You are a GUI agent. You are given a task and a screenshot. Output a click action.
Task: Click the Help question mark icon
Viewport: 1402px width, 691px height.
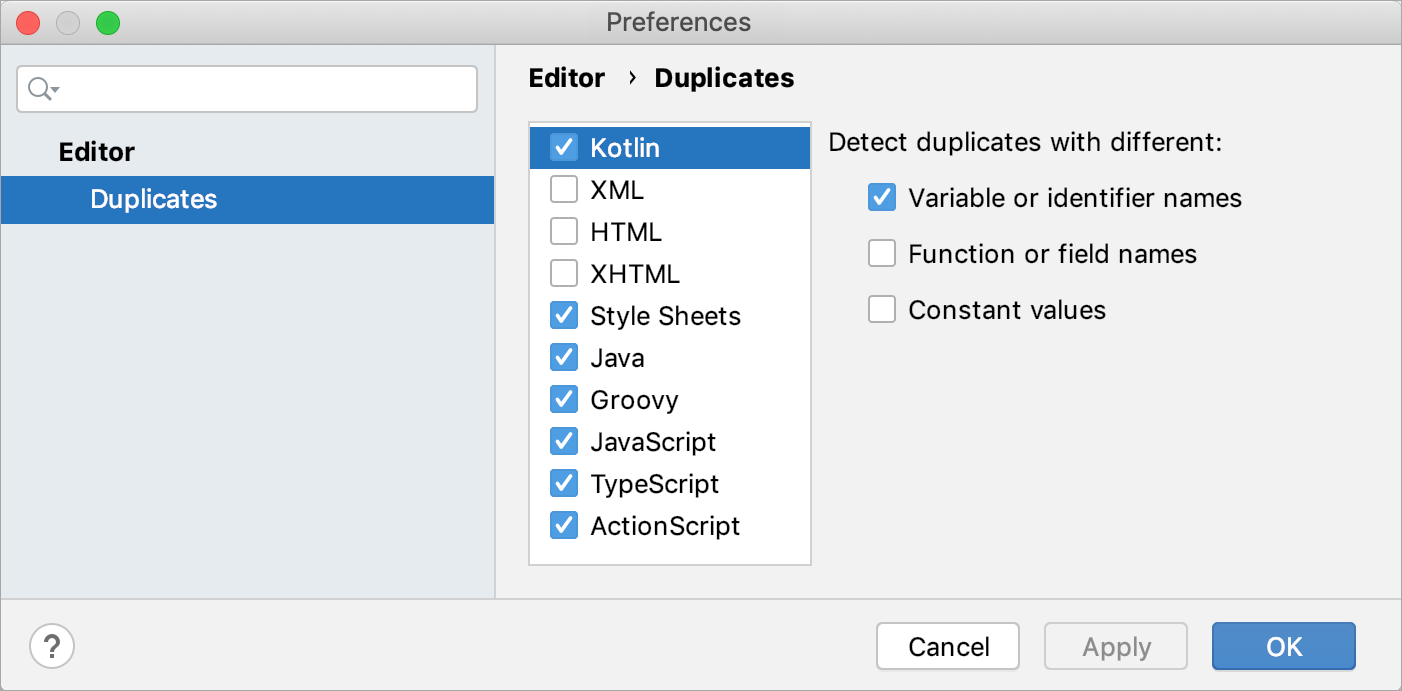[x=52, y=646]
